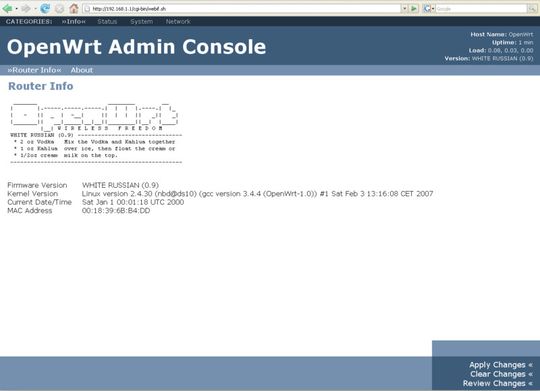Click the Google search input box
Image resolution: width=540 pixels, height=391 pixels.
tap(481, 9)
